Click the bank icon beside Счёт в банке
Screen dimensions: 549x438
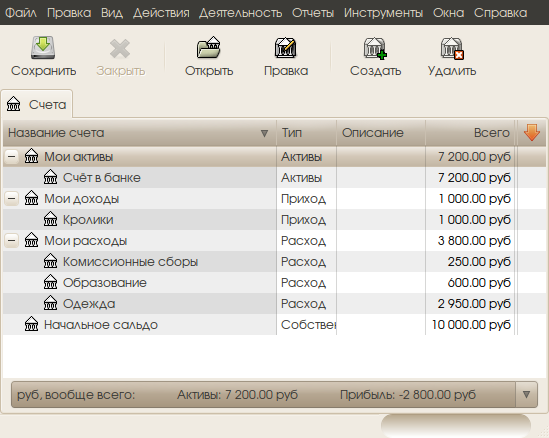(x=50, y=177)
